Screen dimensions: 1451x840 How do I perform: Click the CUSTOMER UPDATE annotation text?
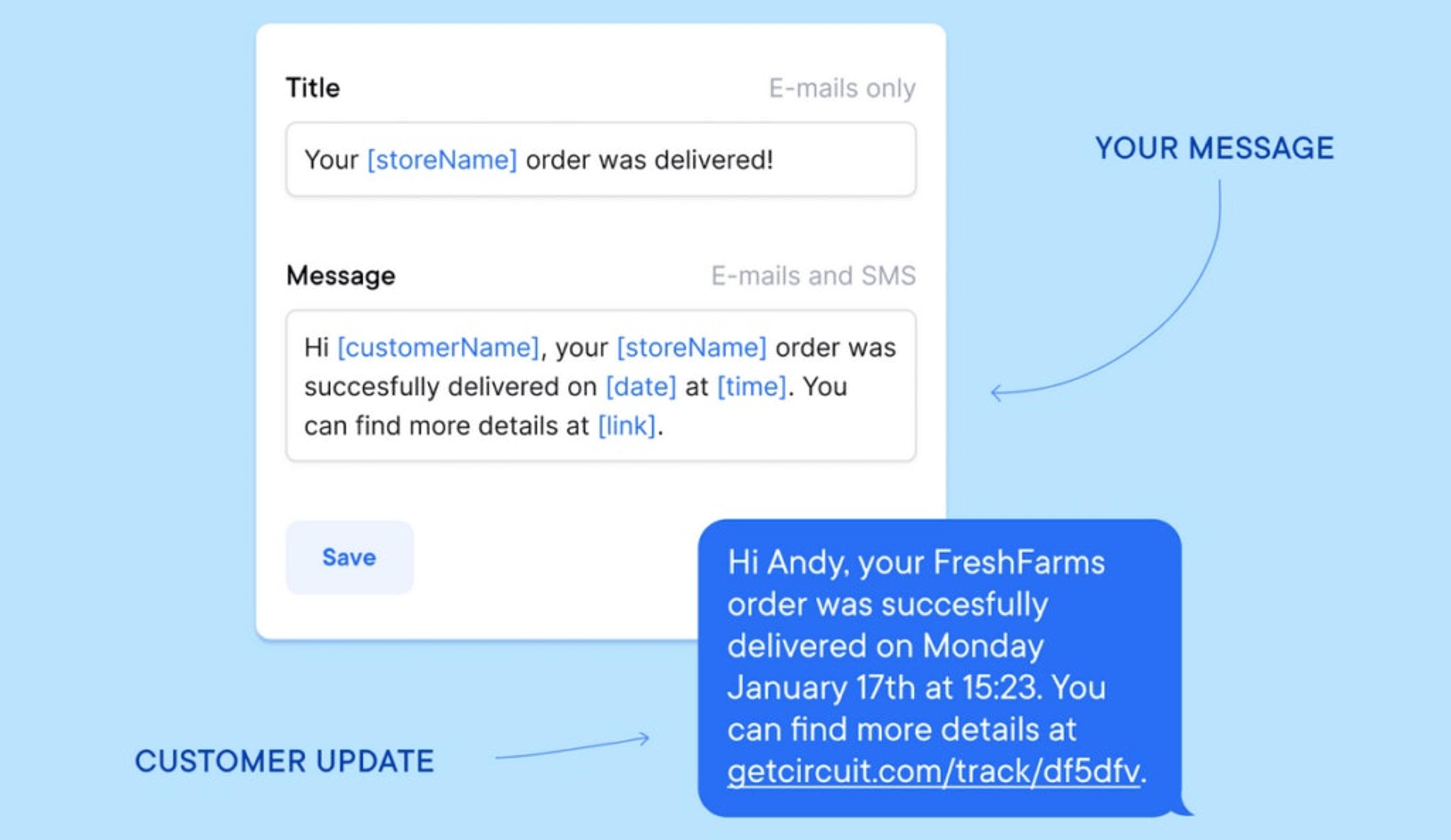286,761
